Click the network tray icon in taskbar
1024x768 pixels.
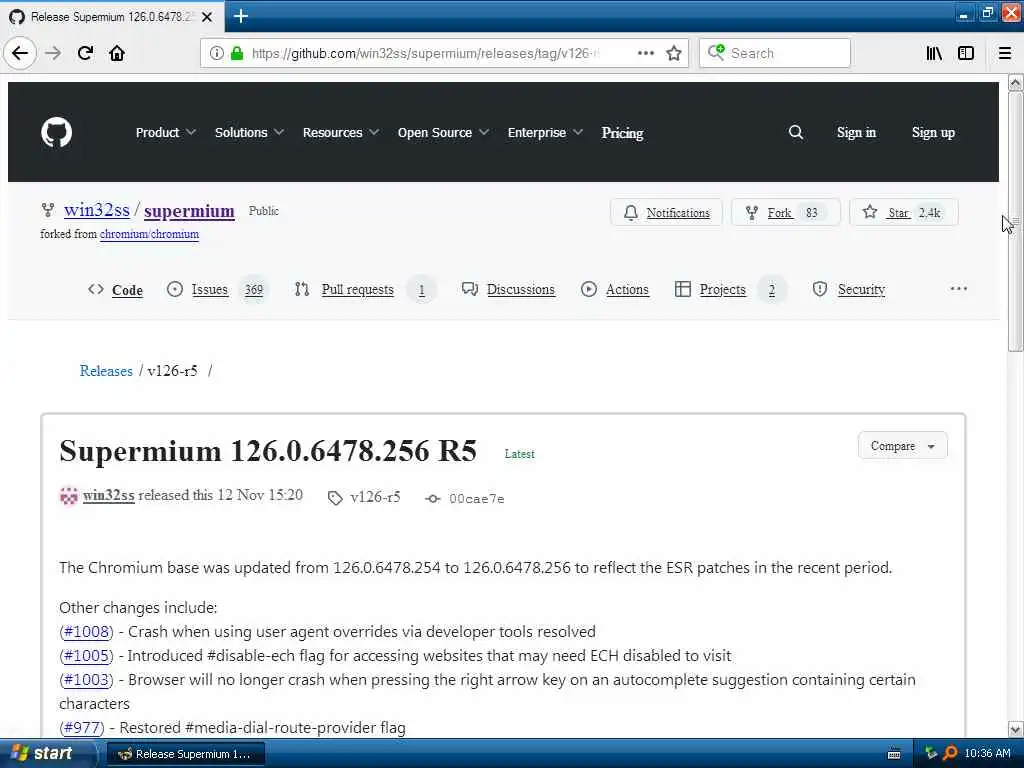coord(931,754)
